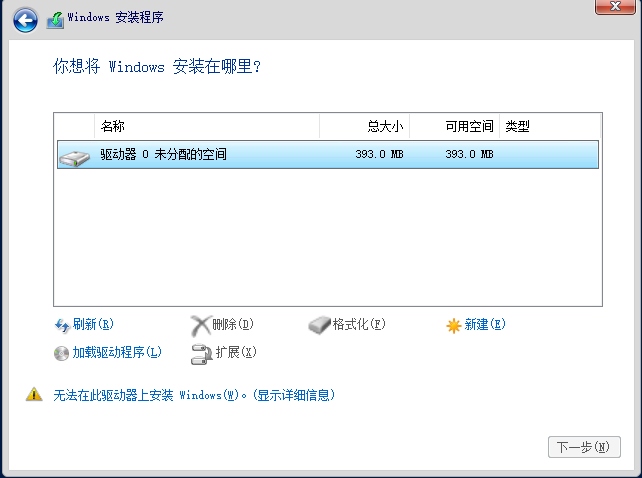Click the 删除(D) delete option

point(233,324)
